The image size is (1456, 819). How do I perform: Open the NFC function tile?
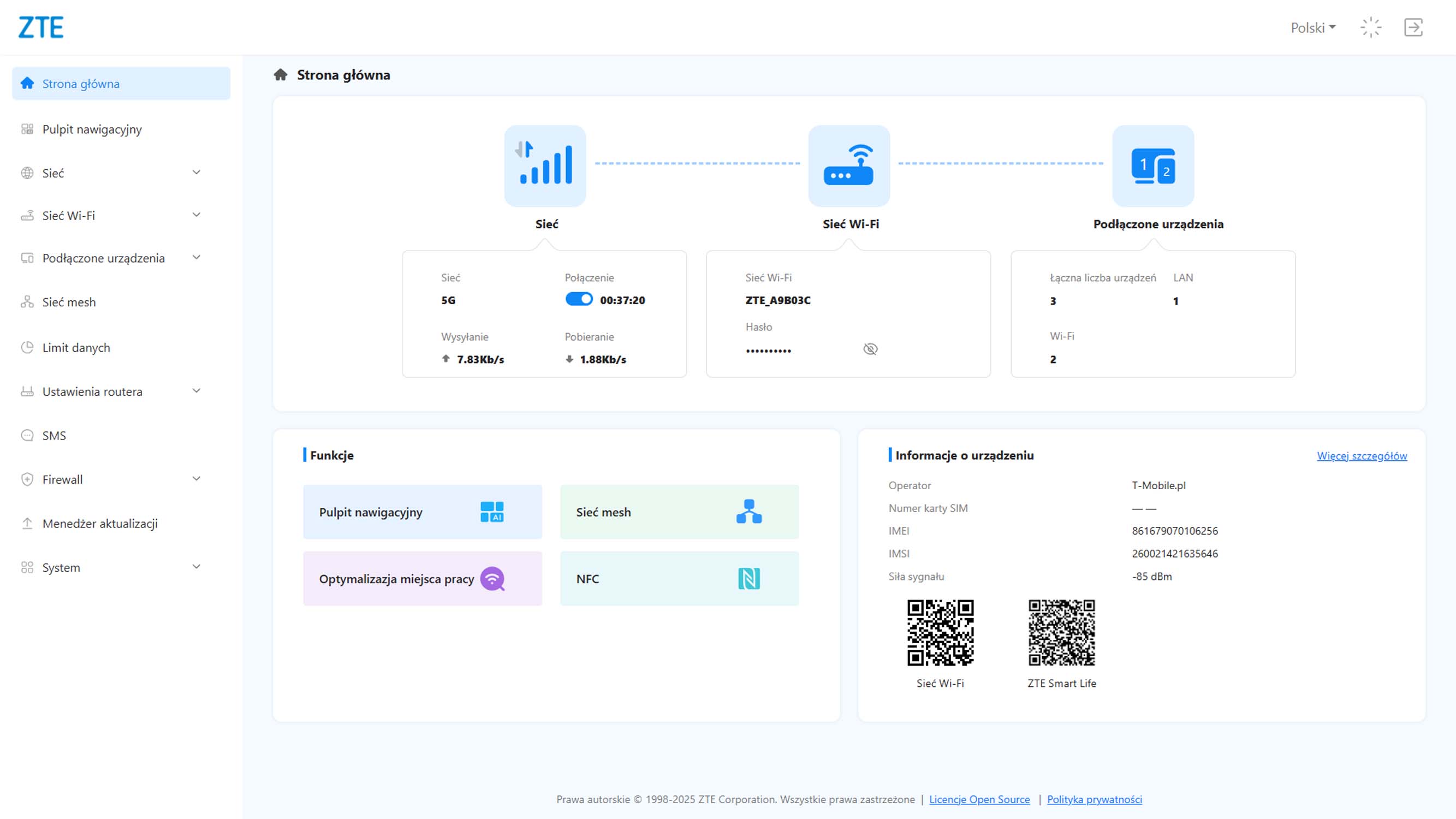click(x=679, y=578)
